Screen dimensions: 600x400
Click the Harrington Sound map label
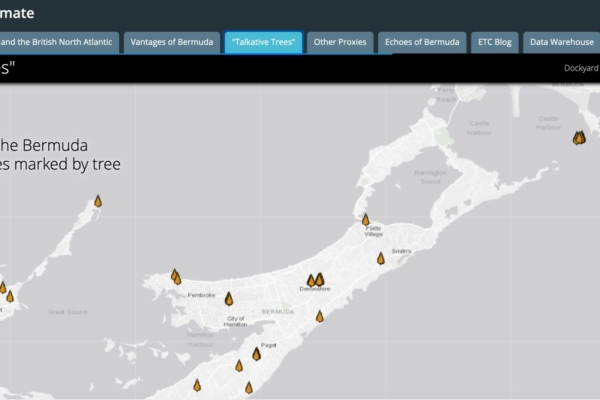click(430, 177)
